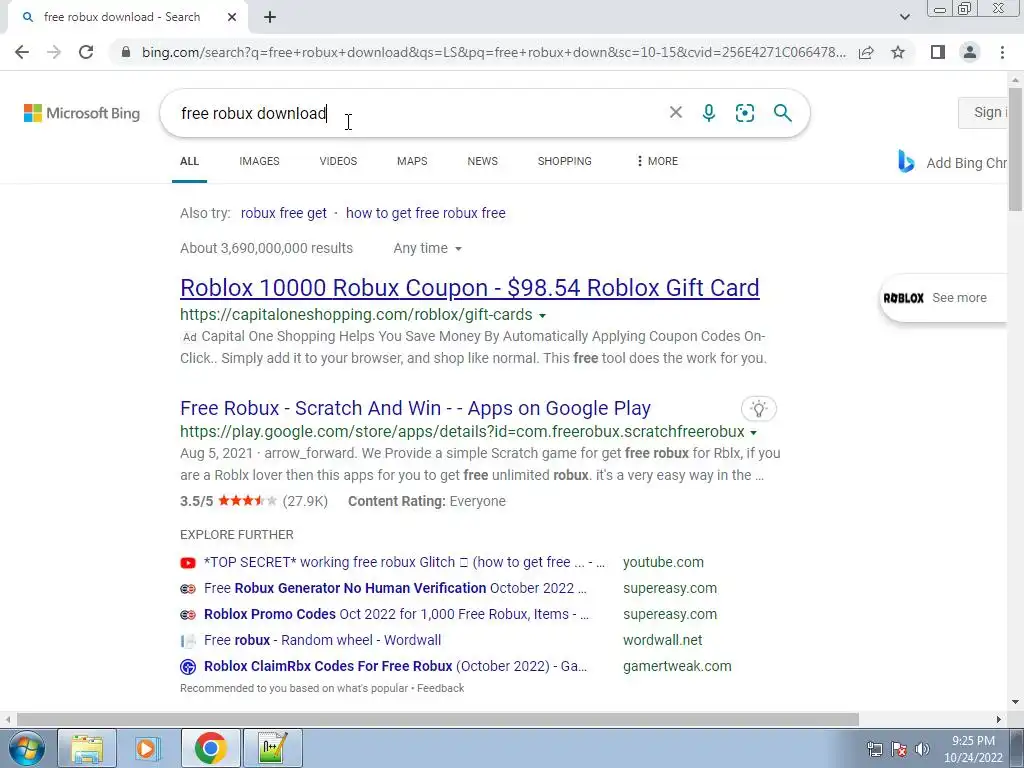The image size is (1024, 768).
Task: Click inside the Bing search text field
Action: pyautogui.click(x=418, y=113)
